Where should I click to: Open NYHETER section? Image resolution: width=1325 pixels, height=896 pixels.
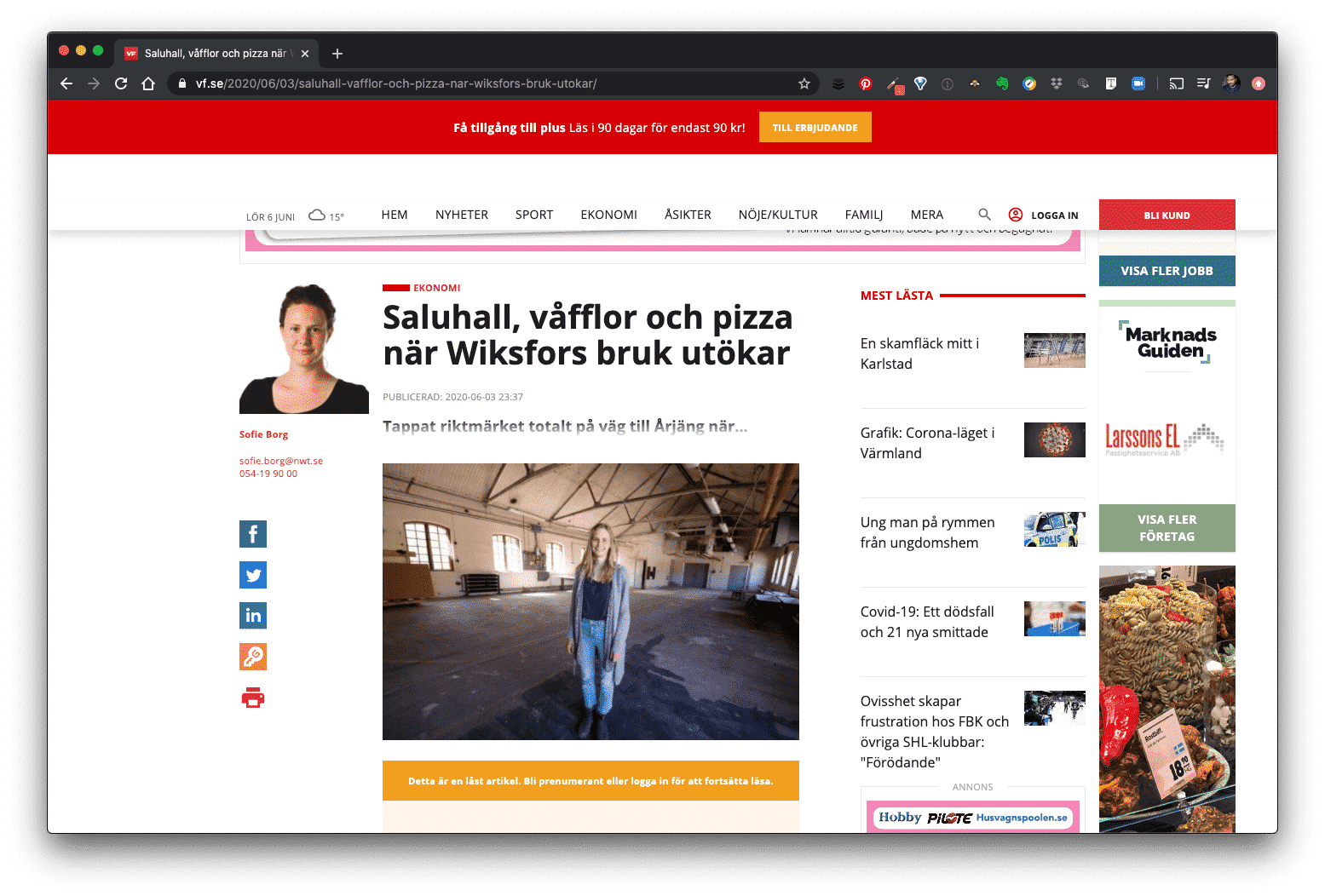point(462,215)
